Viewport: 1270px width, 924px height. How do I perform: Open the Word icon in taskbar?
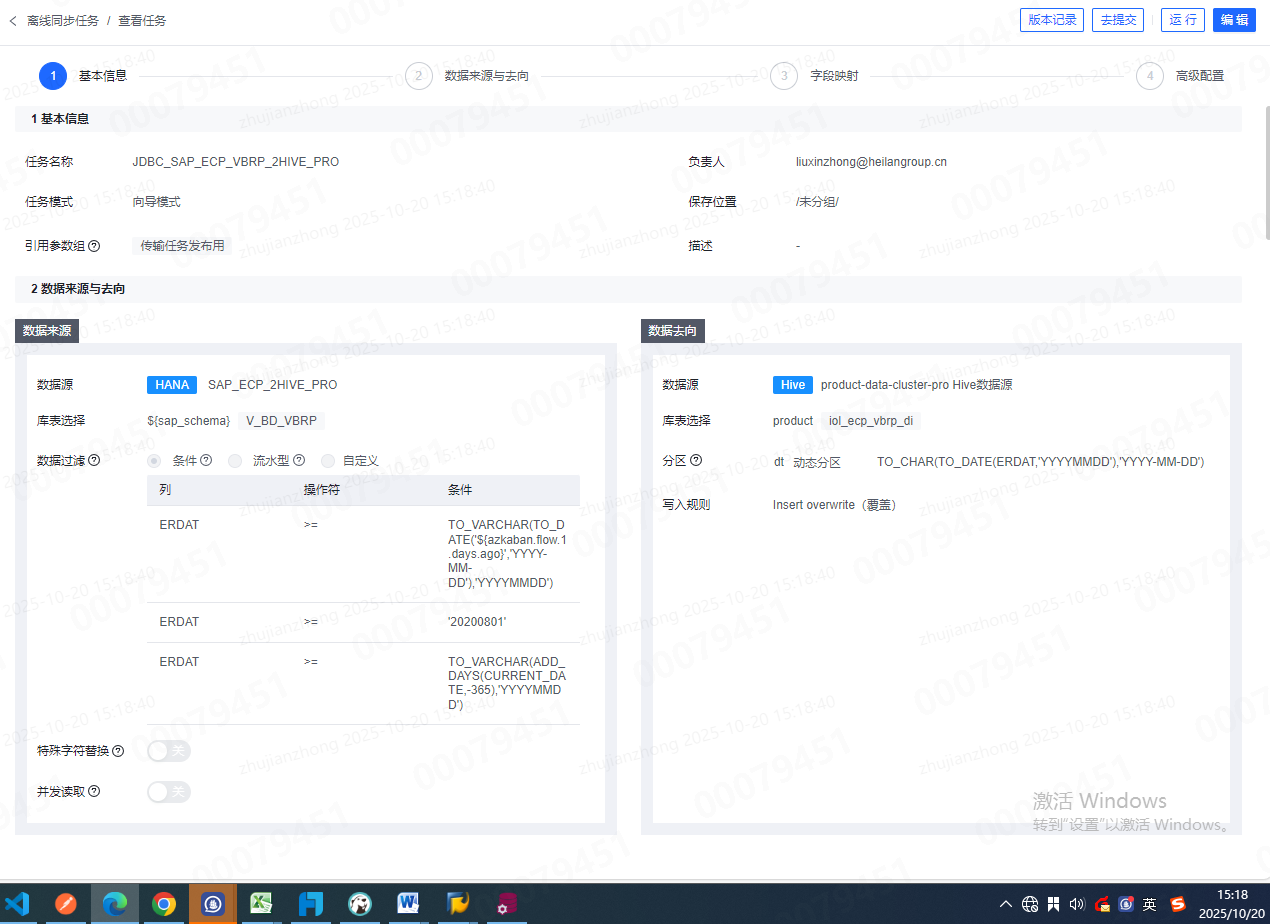[408, 904]
